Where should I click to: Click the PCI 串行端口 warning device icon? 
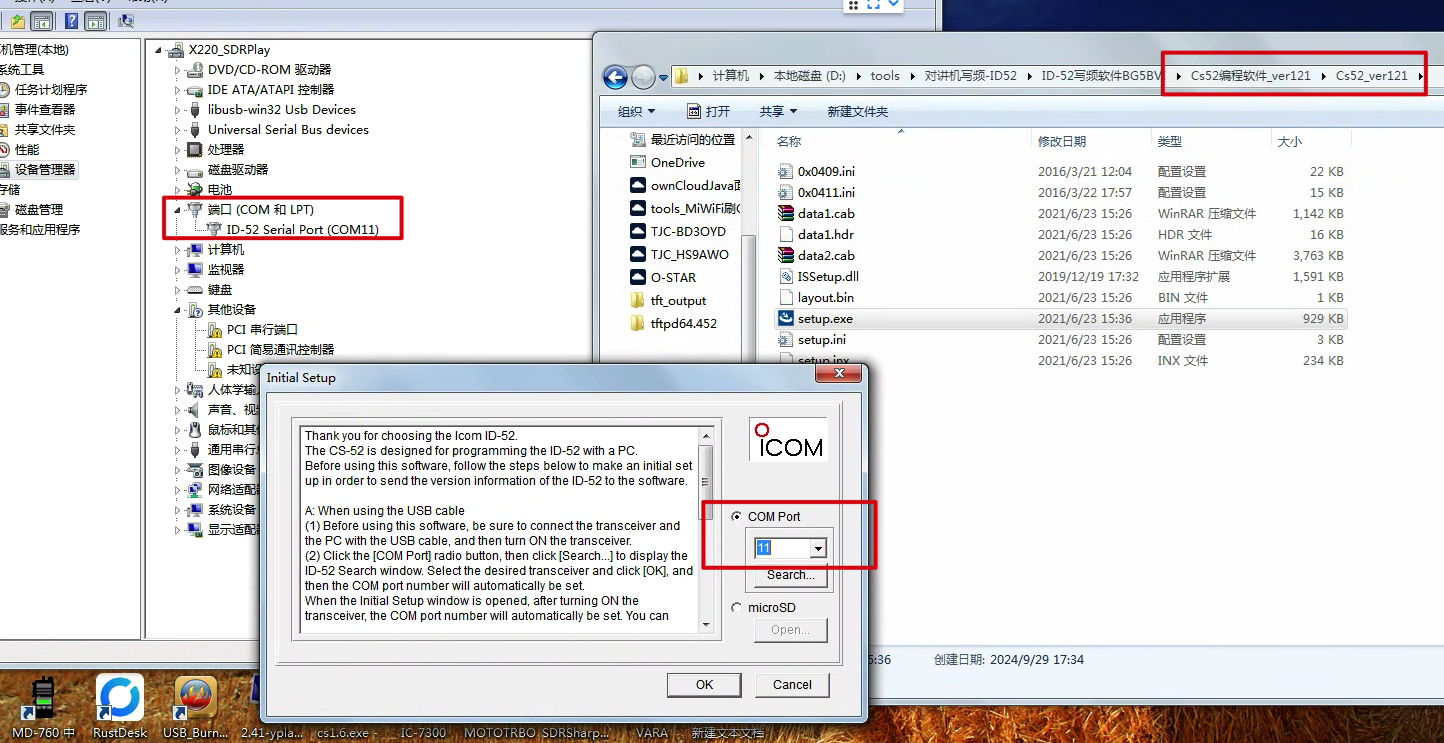point(214,330)
